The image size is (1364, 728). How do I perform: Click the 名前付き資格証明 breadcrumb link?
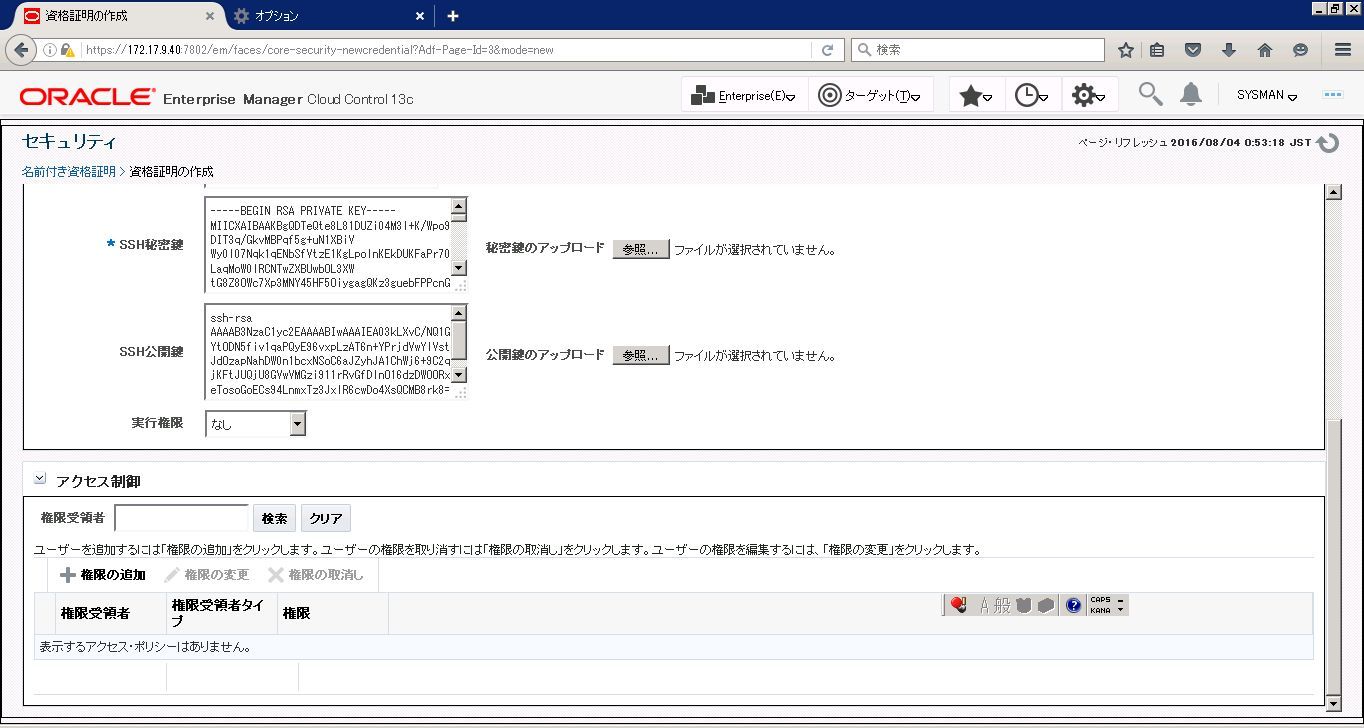pos(69,171)
